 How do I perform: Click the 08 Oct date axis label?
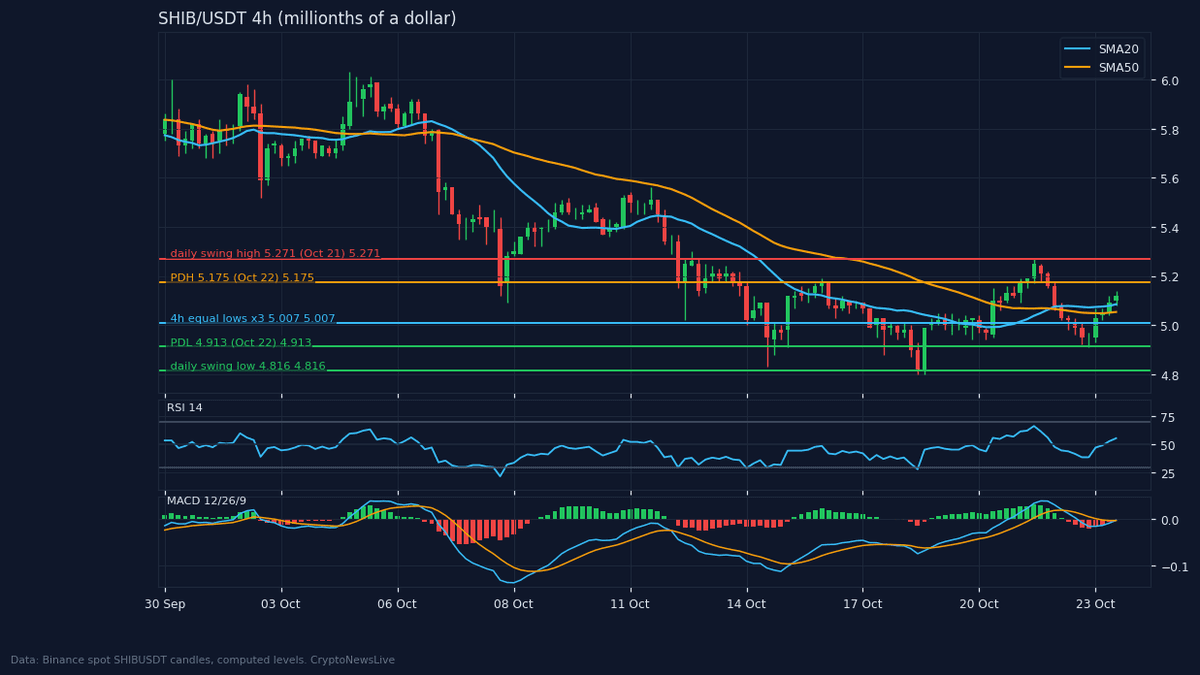tap(514, 604)
